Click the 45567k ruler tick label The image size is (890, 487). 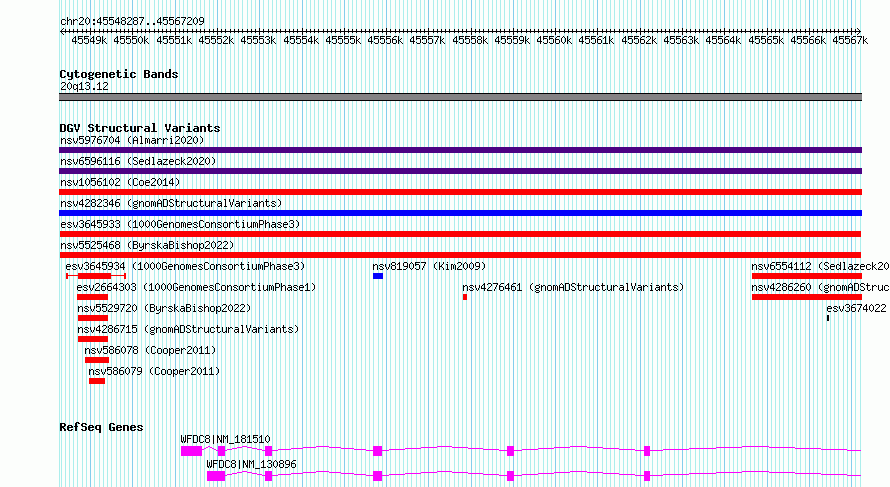click(850, 40)
